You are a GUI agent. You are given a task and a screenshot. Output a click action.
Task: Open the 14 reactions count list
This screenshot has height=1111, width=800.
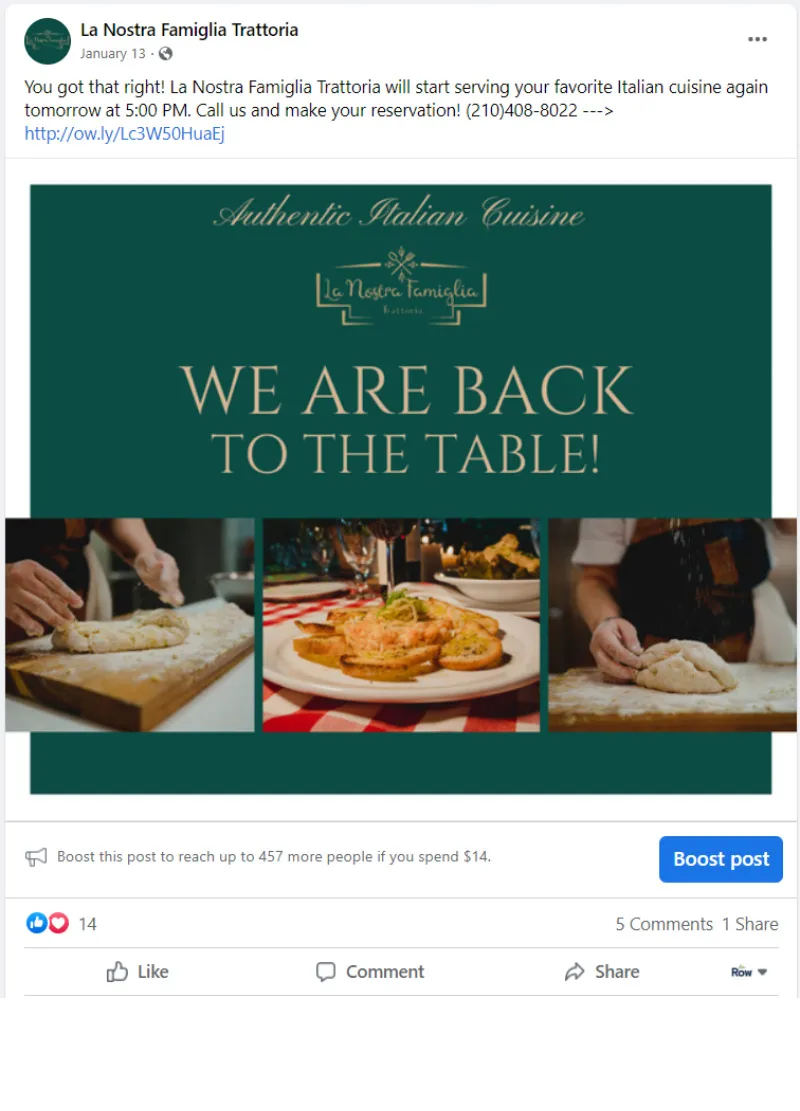(87, 924)
